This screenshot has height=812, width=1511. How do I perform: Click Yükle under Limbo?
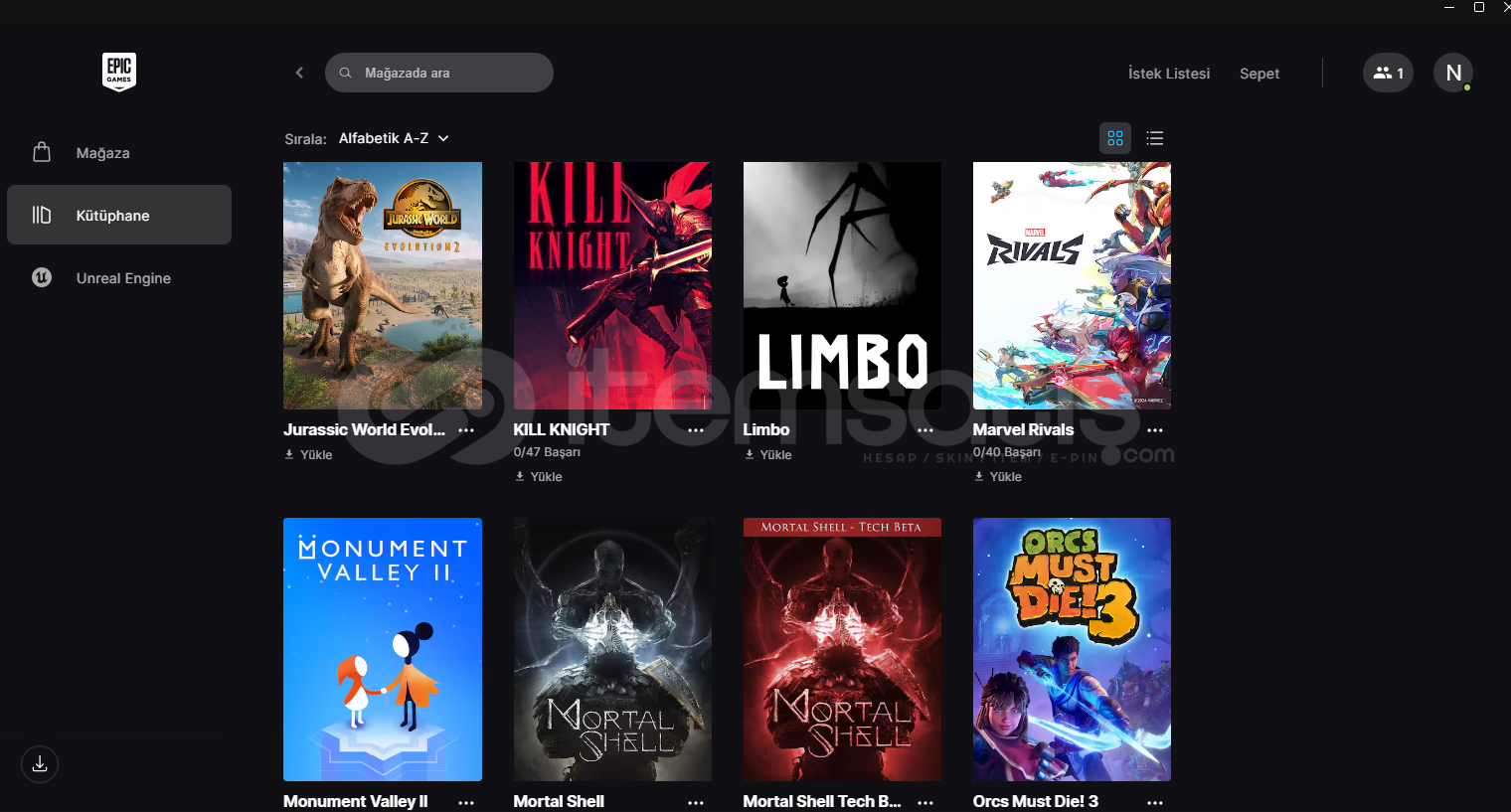coord(768,454)
